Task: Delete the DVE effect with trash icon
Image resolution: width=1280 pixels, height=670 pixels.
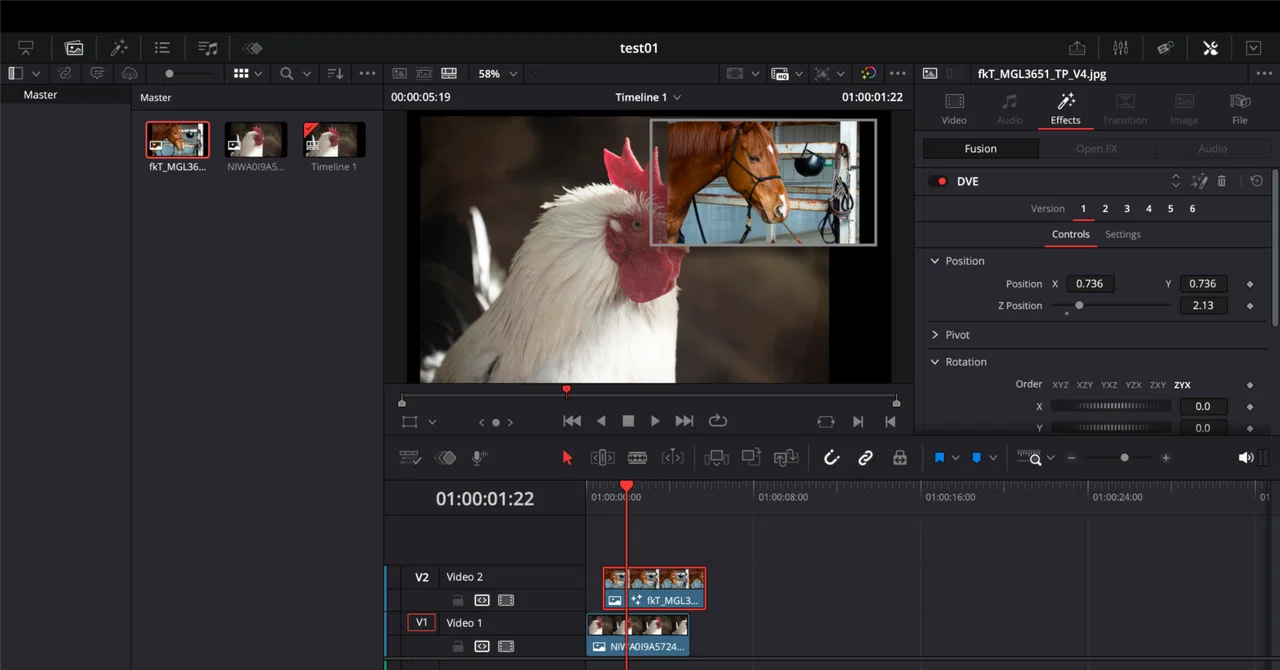Action: [1222, 181]
